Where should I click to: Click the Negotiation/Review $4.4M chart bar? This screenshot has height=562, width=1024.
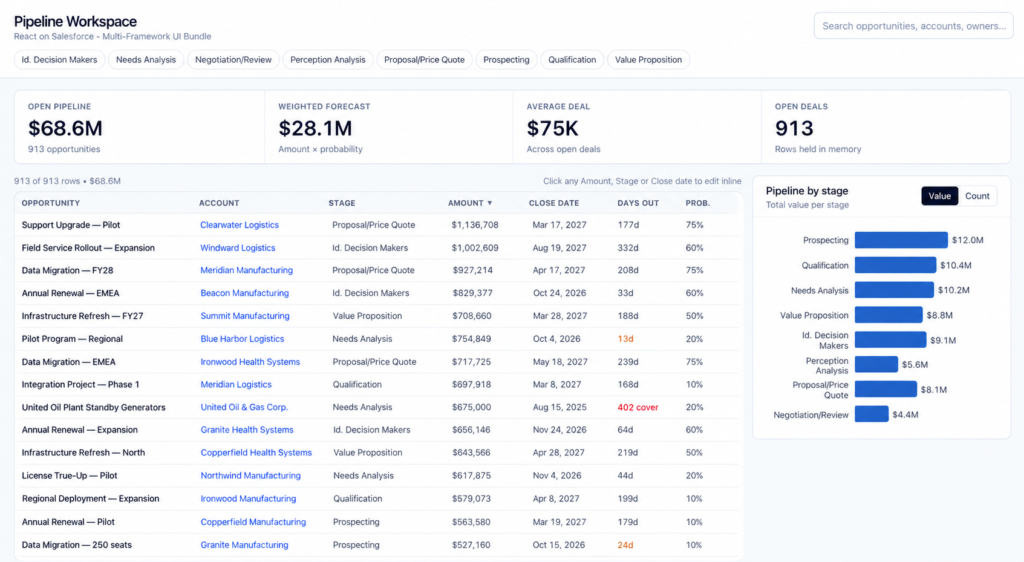pos(872,414)
